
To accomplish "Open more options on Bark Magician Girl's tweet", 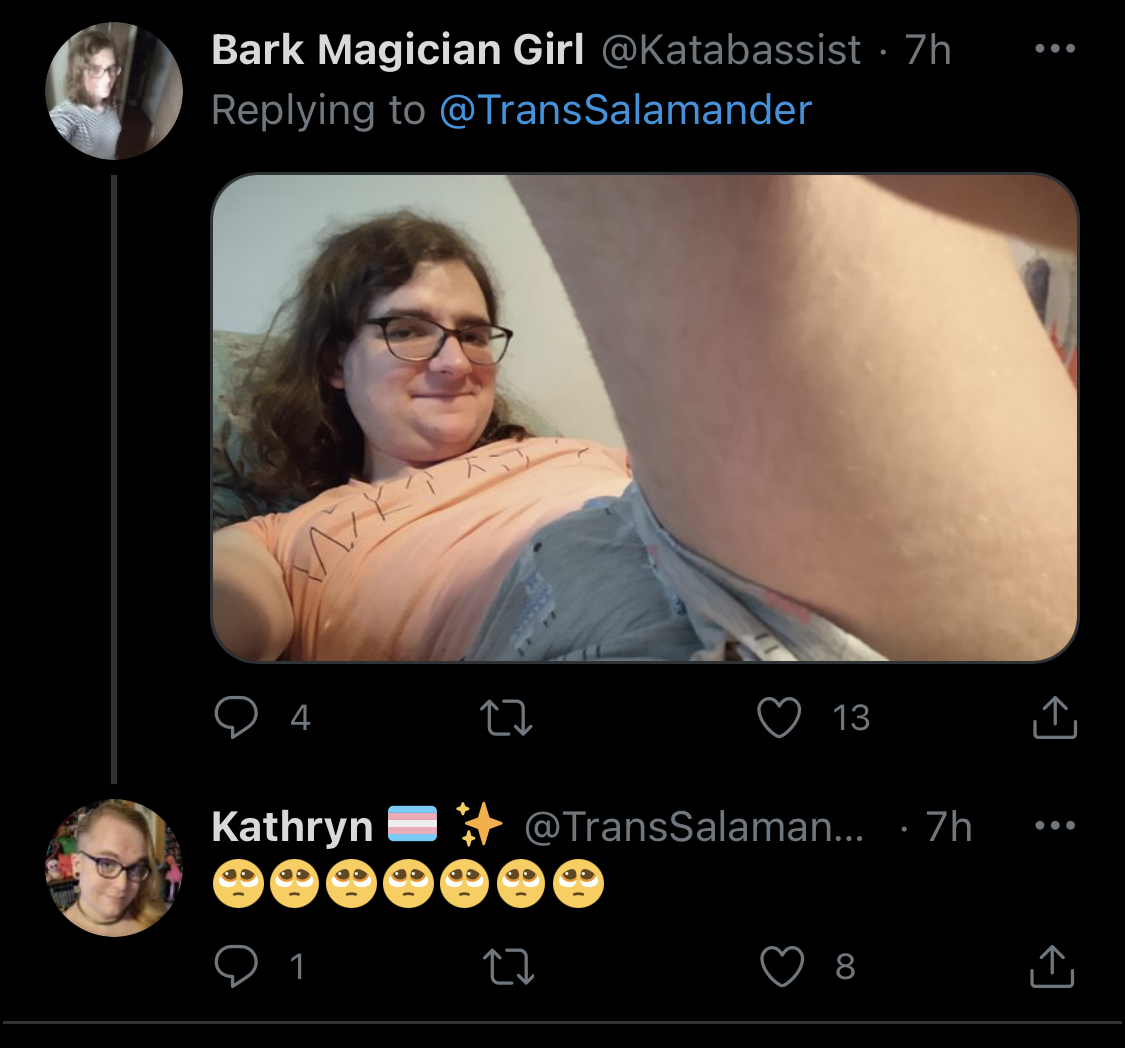I will coord(1055,49).
